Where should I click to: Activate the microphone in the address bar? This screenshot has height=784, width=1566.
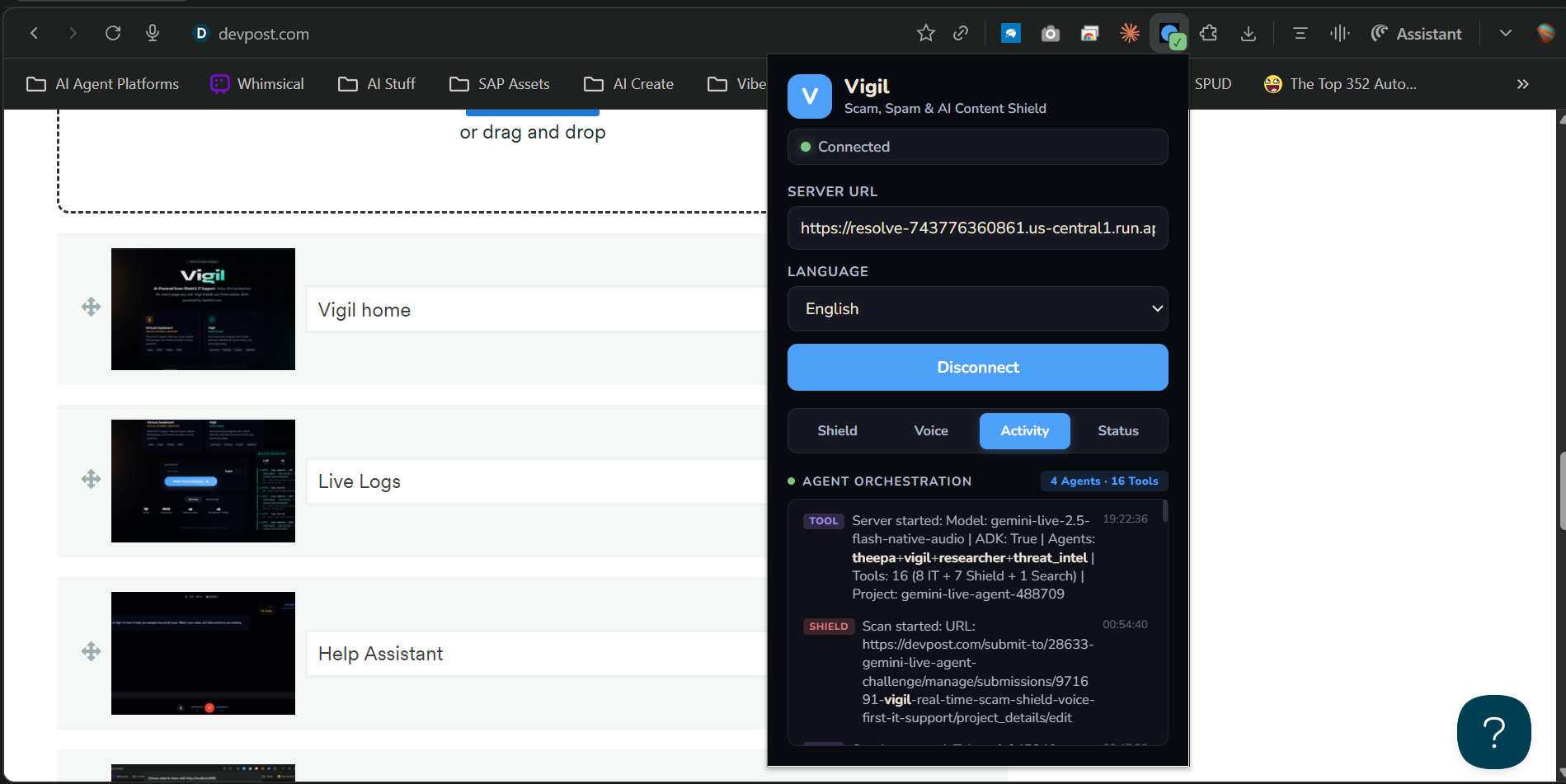click(152, 33)
